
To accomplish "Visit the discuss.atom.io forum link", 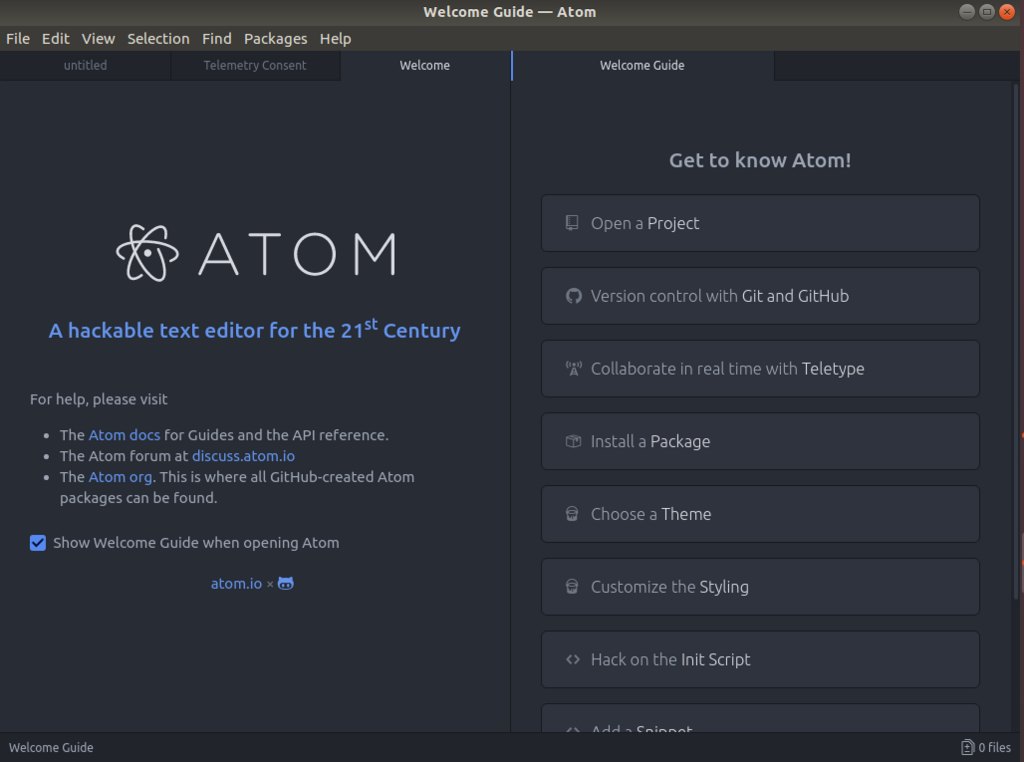I will [243, 456].
